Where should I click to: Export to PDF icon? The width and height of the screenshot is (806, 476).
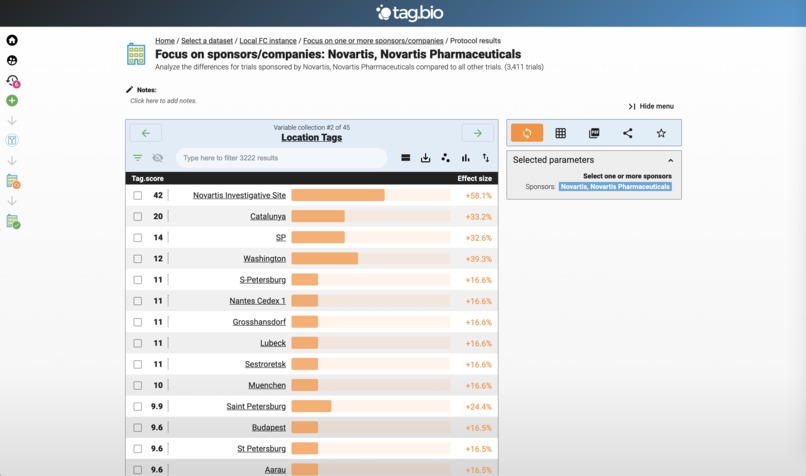(x=594, y=133)
